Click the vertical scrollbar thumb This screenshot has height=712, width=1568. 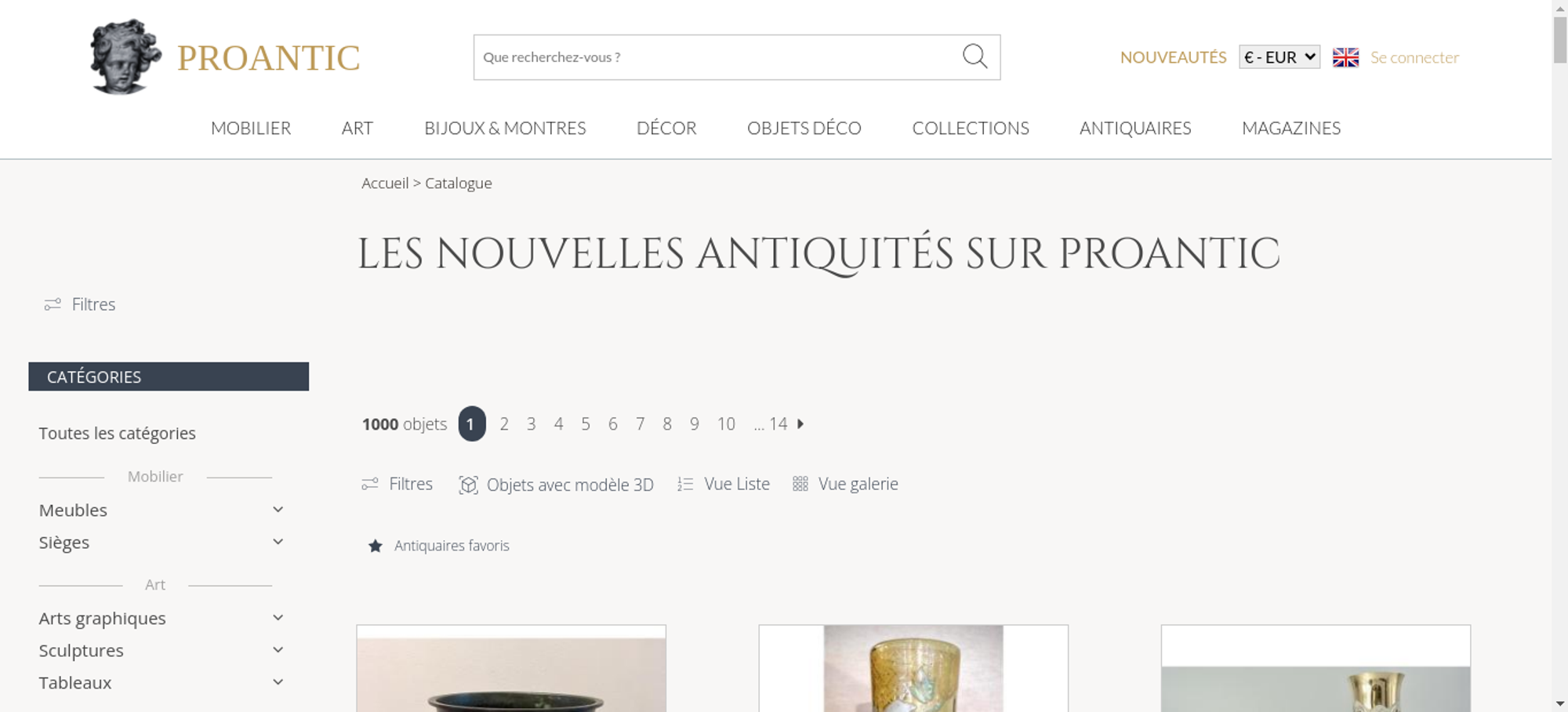tap(1560, 39)
